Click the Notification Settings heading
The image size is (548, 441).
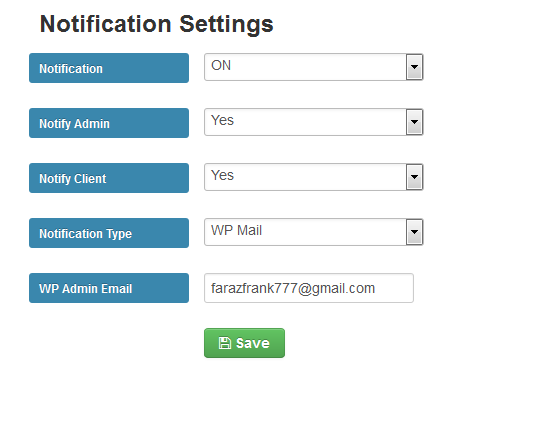coord(157,24)
